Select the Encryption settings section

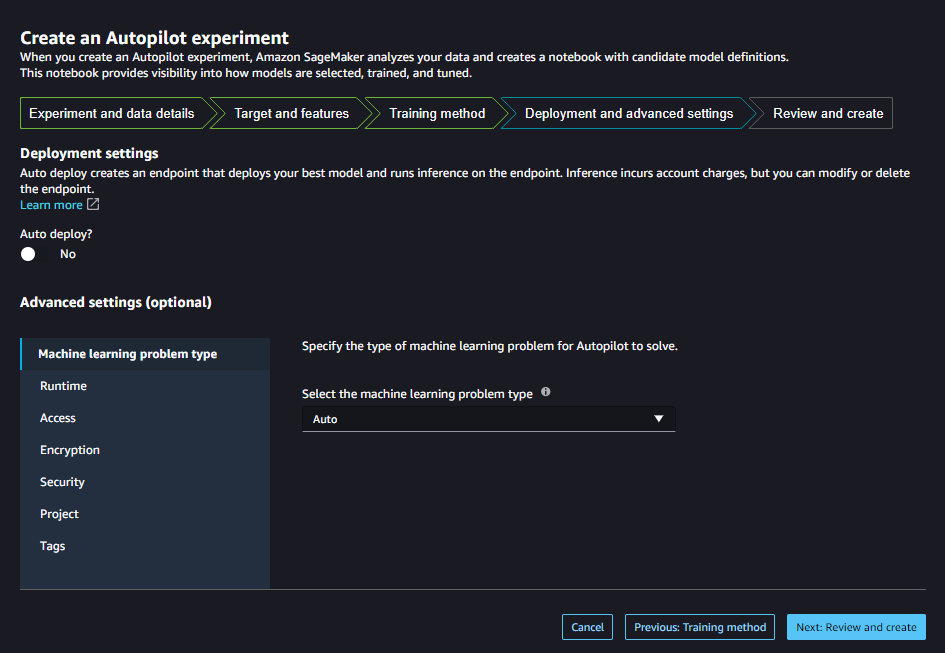pos(69,449)
